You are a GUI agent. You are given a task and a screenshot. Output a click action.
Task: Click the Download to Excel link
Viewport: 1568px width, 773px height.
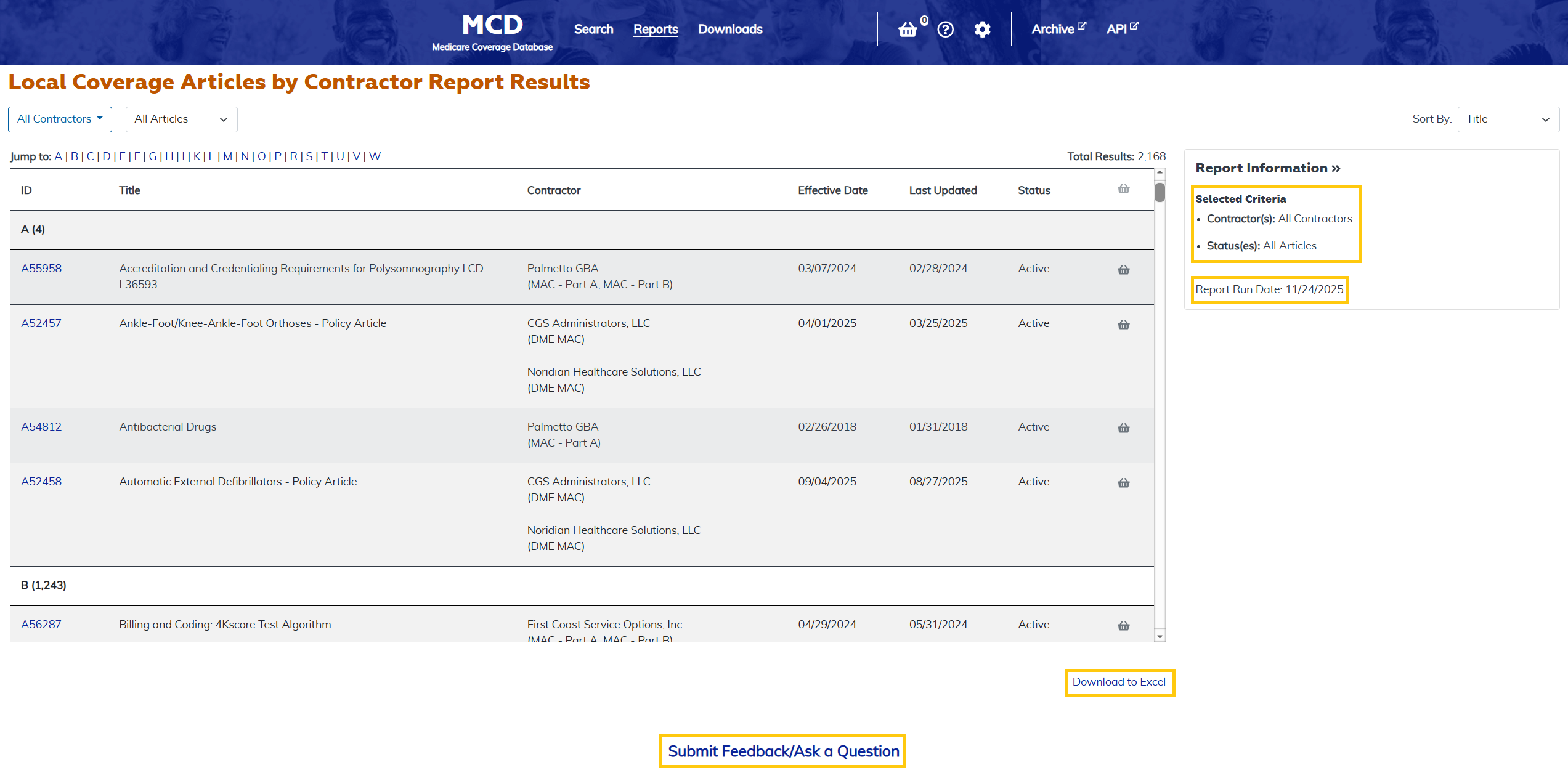point(1119,682)
